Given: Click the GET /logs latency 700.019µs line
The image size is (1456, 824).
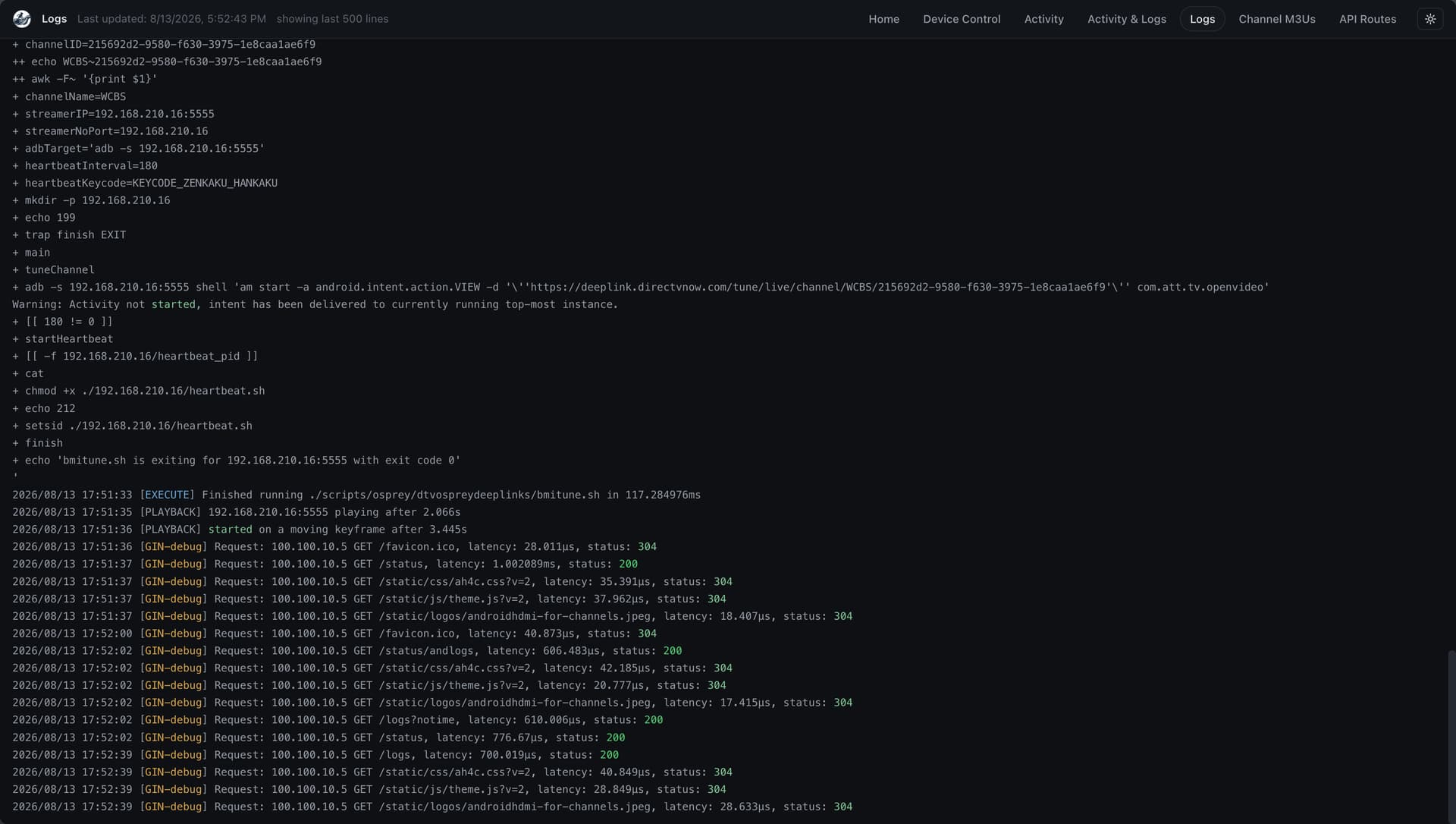Looking at the screenshot, I should [315, 755].
